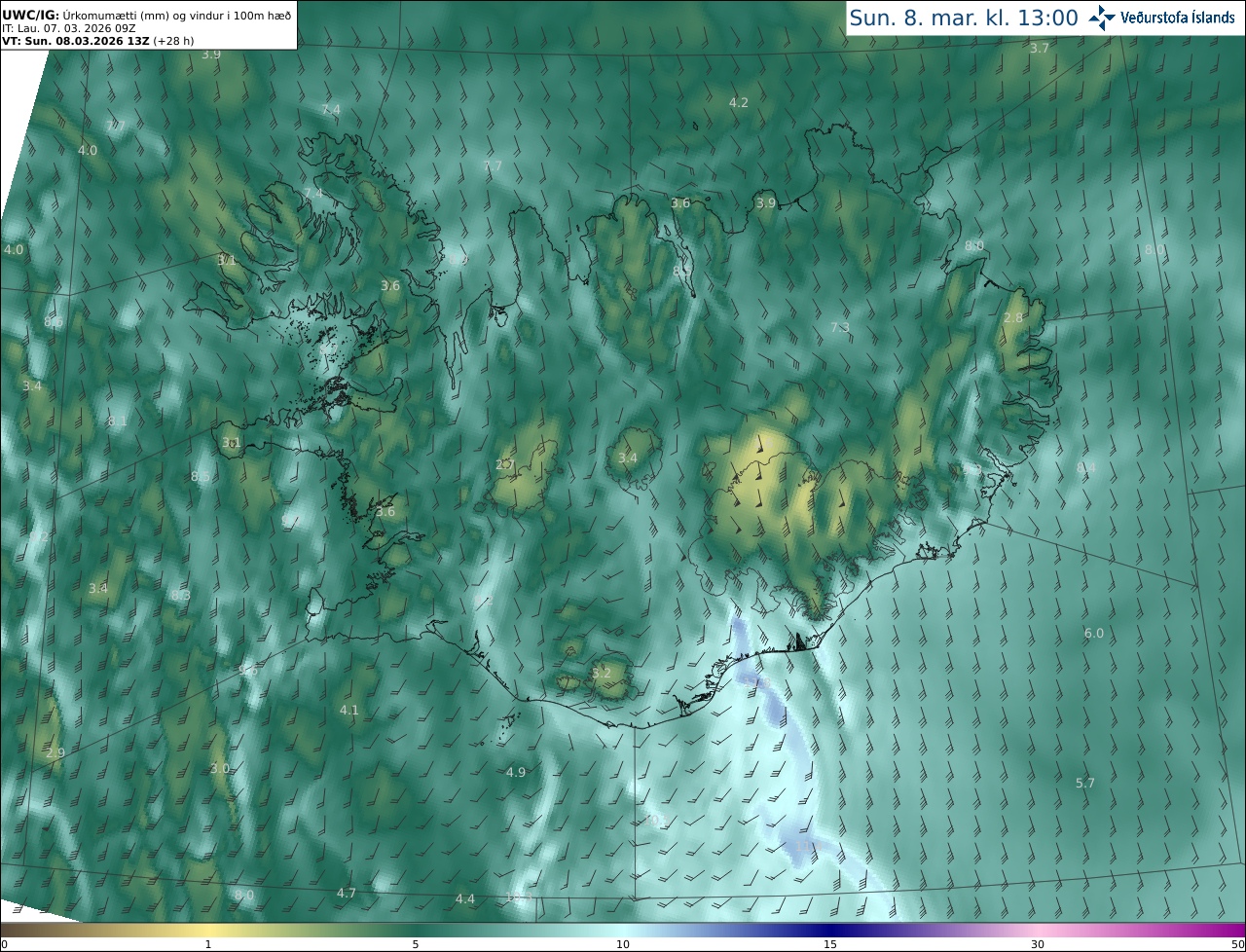Click the 2.8 value on the map

(x=1013, y=318)
